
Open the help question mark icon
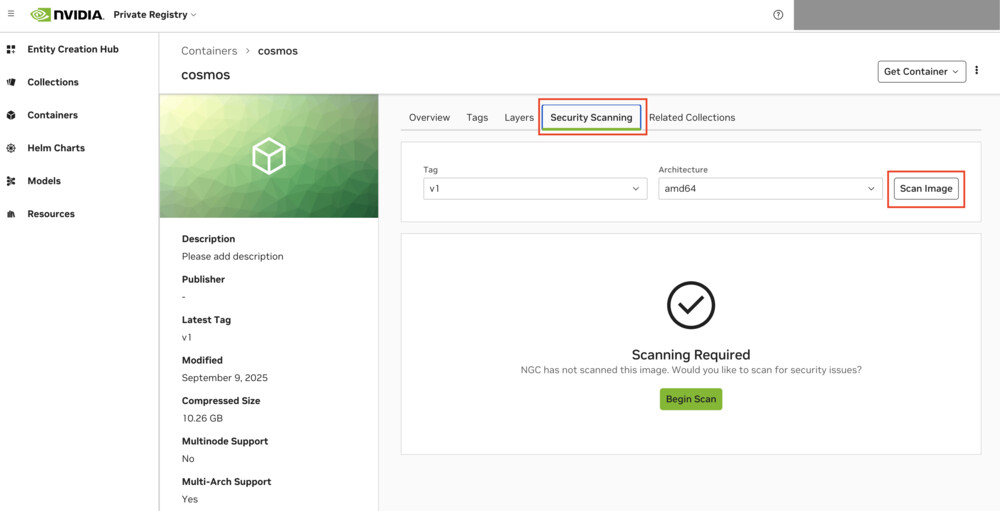pos(778,15)
